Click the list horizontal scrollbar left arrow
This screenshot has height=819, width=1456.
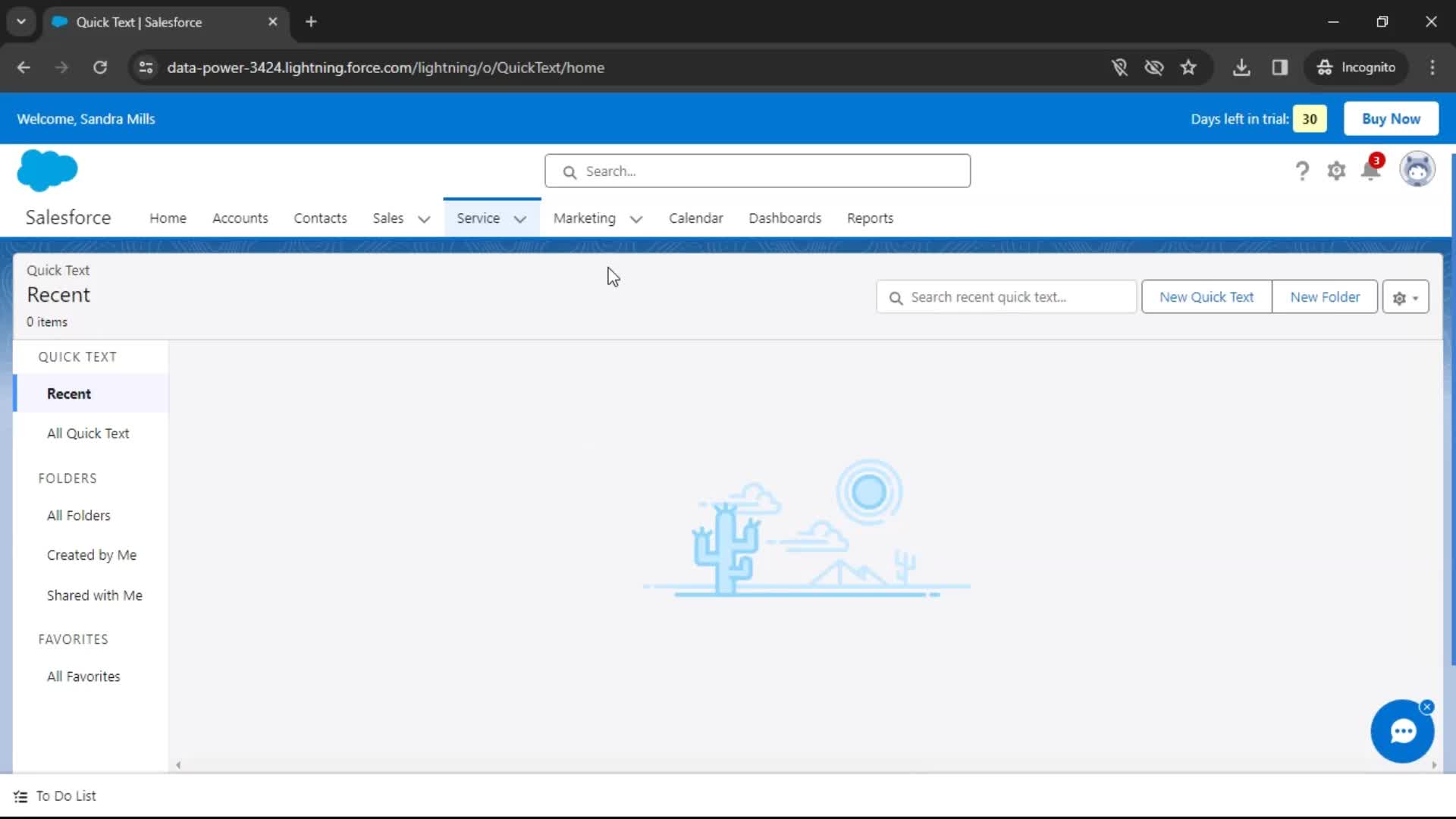tap(178, 766)
